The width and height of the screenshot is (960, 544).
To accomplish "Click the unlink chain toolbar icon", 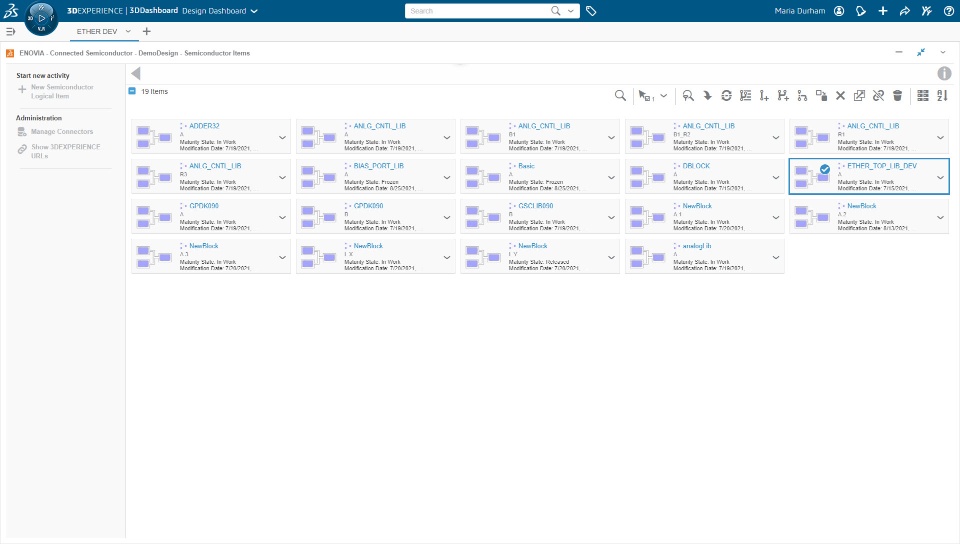I will pos(879,95).
